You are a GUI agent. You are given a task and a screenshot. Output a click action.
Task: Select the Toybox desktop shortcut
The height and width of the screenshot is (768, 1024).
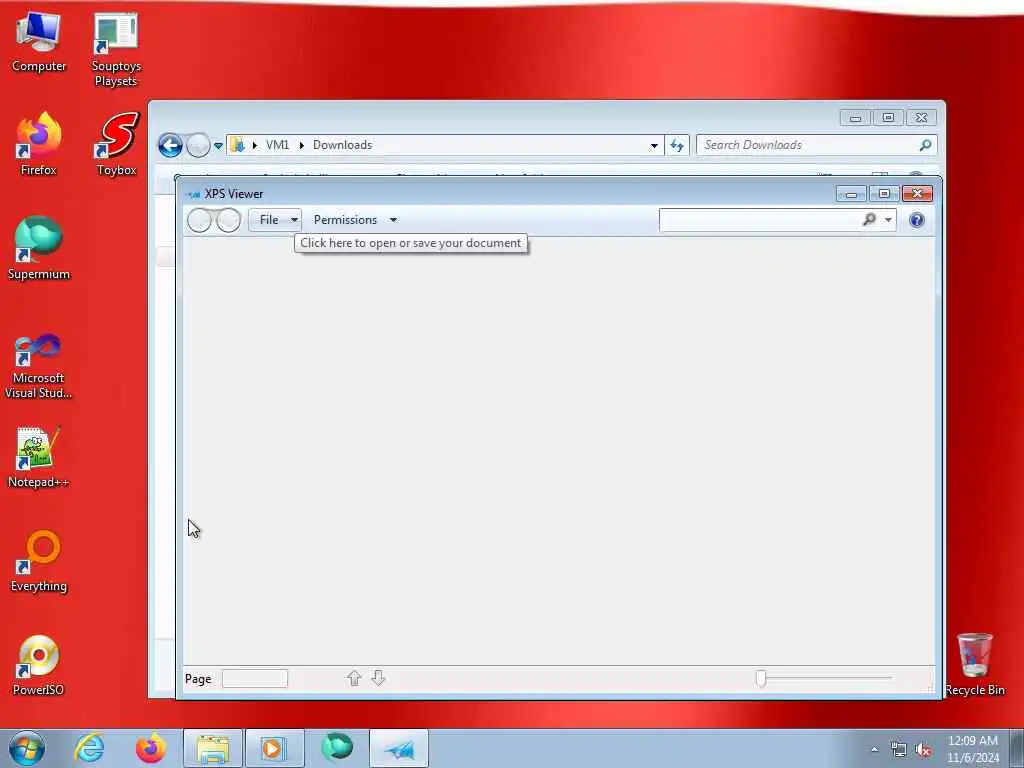(x=116, y=144)
